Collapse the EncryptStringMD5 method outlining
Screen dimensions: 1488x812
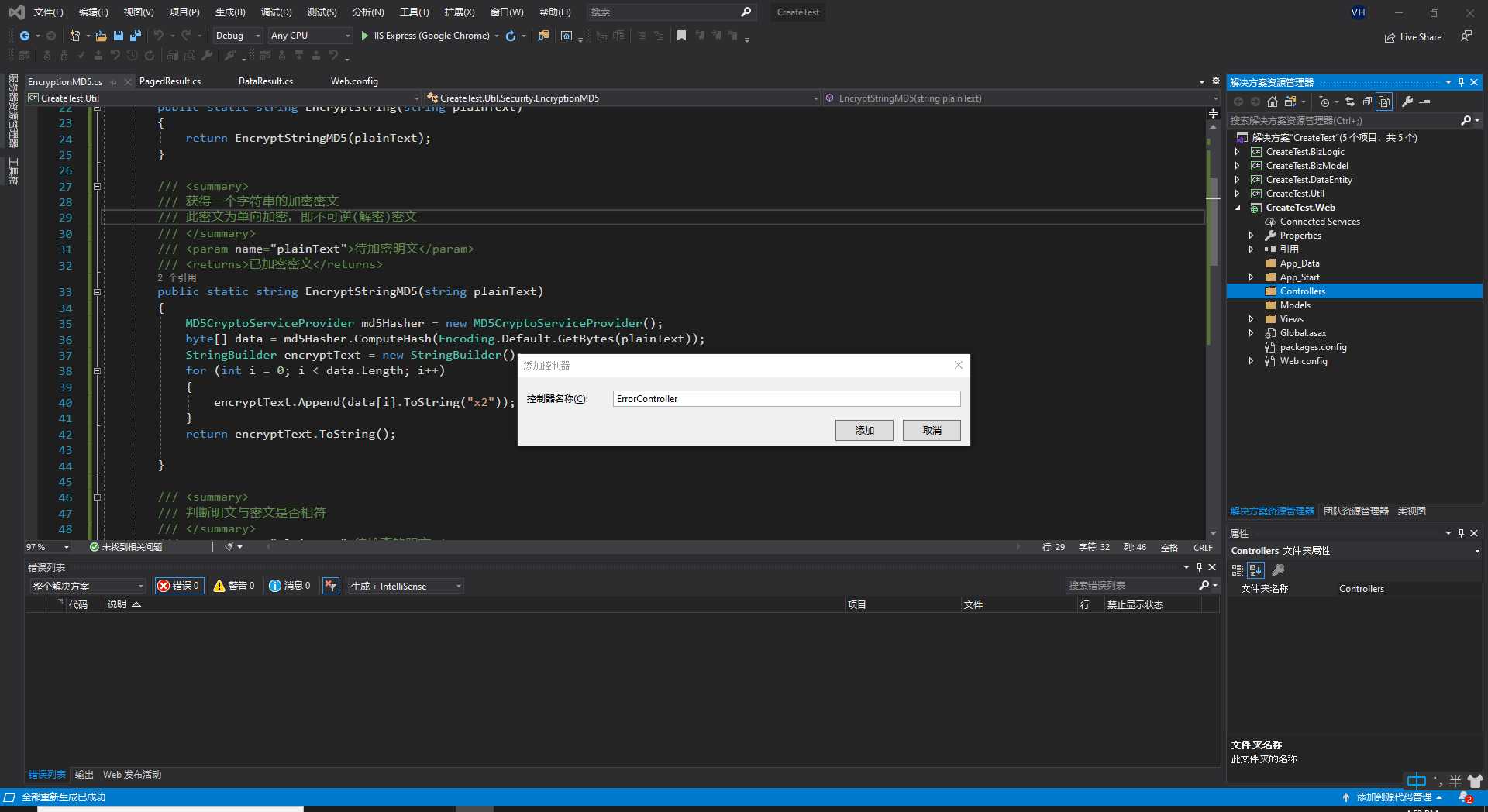[x=97, y=292]
